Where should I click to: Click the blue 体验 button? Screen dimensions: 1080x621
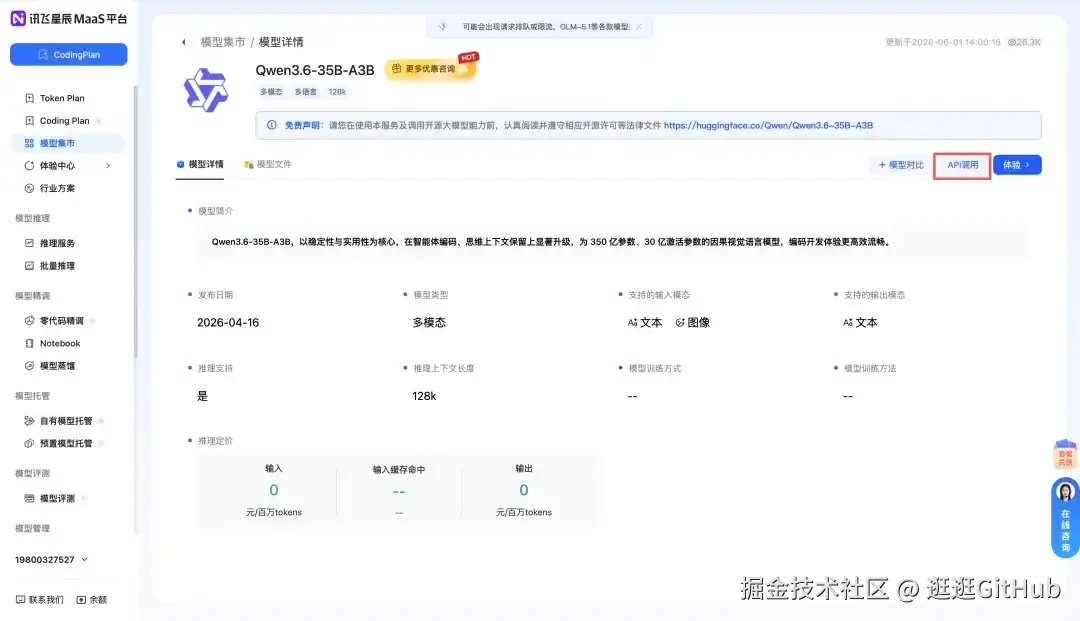coord(1017,165)
